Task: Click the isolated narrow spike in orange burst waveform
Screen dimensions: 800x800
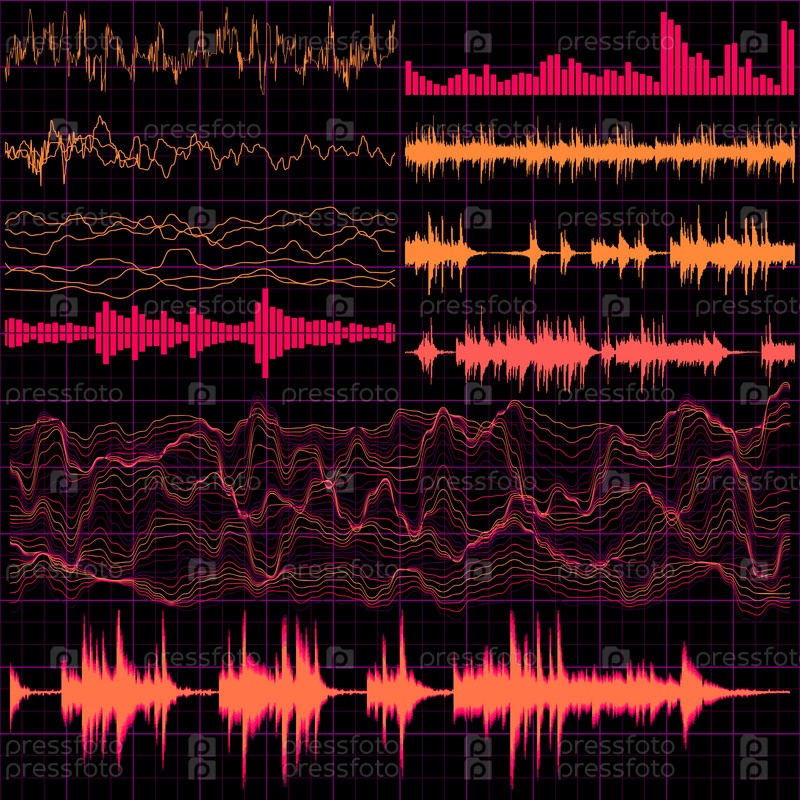Action: point(534,254)
